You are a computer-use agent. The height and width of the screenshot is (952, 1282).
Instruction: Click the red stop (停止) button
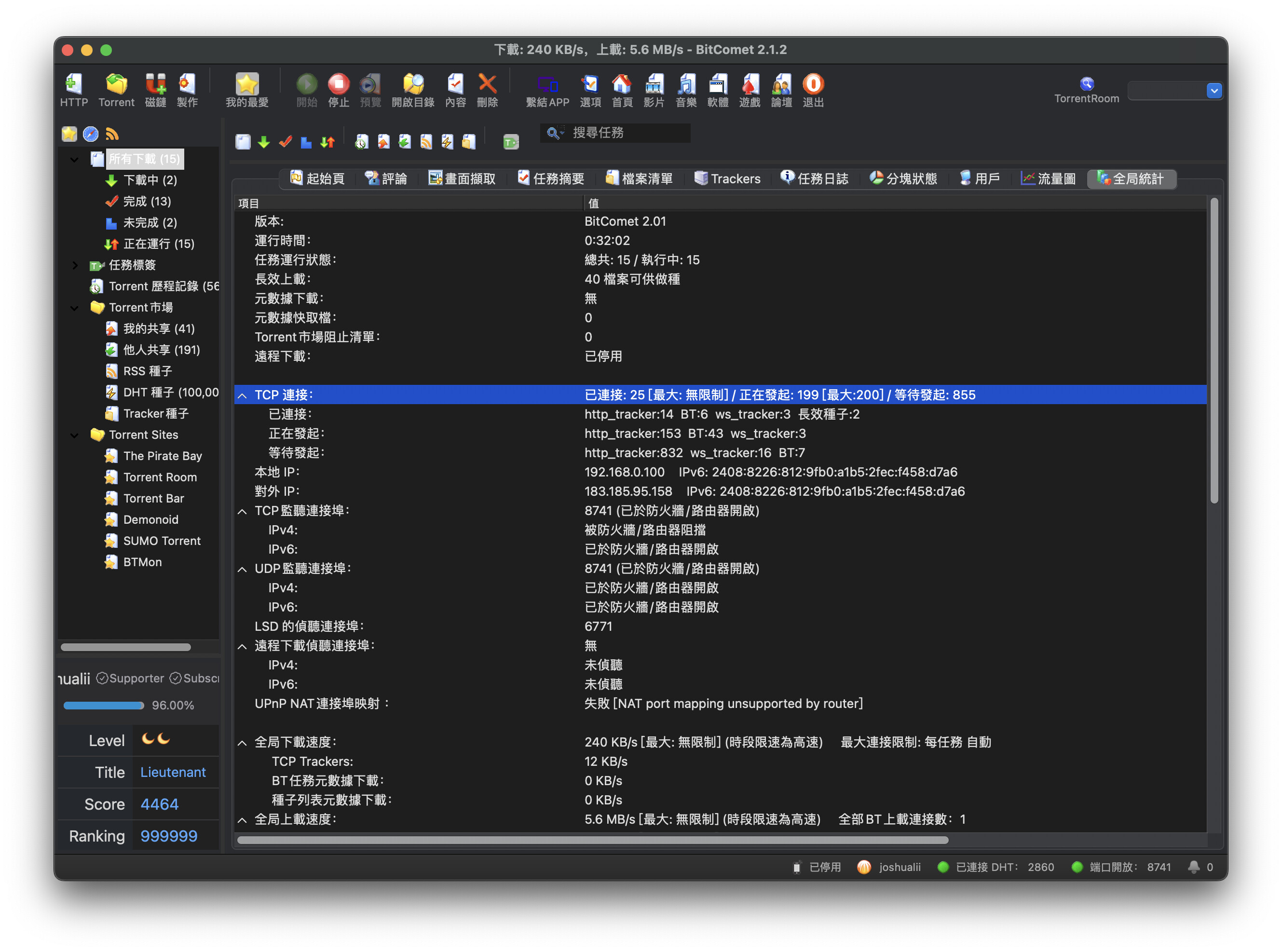338,90
